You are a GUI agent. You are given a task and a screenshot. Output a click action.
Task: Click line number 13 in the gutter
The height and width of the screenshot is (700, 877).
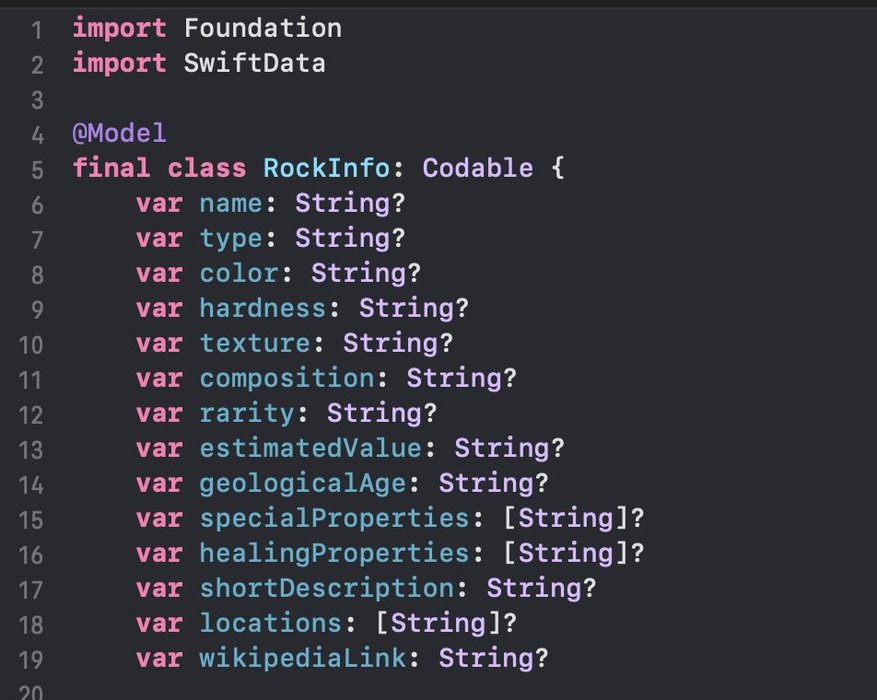click(x=31, y=449)
